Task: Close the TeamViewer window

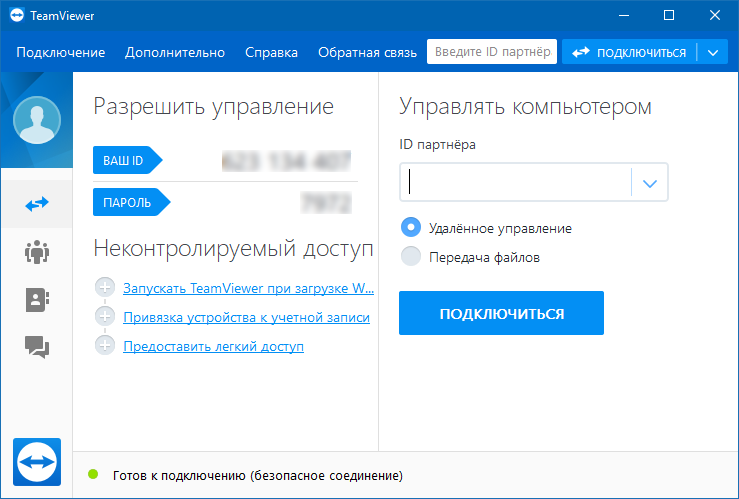Action: (714, 16)
